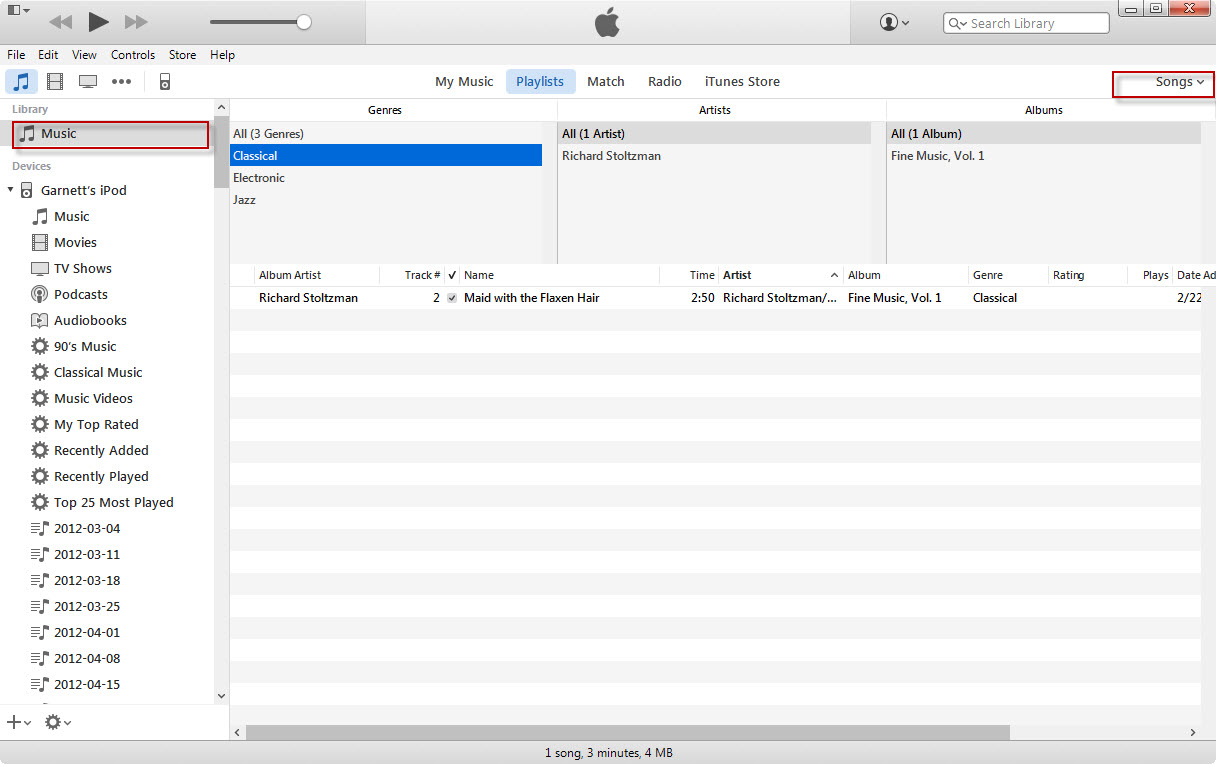Open the window sidebar menu icon
This screenshot has height=764, width=1216.
[x=19, y=10]
